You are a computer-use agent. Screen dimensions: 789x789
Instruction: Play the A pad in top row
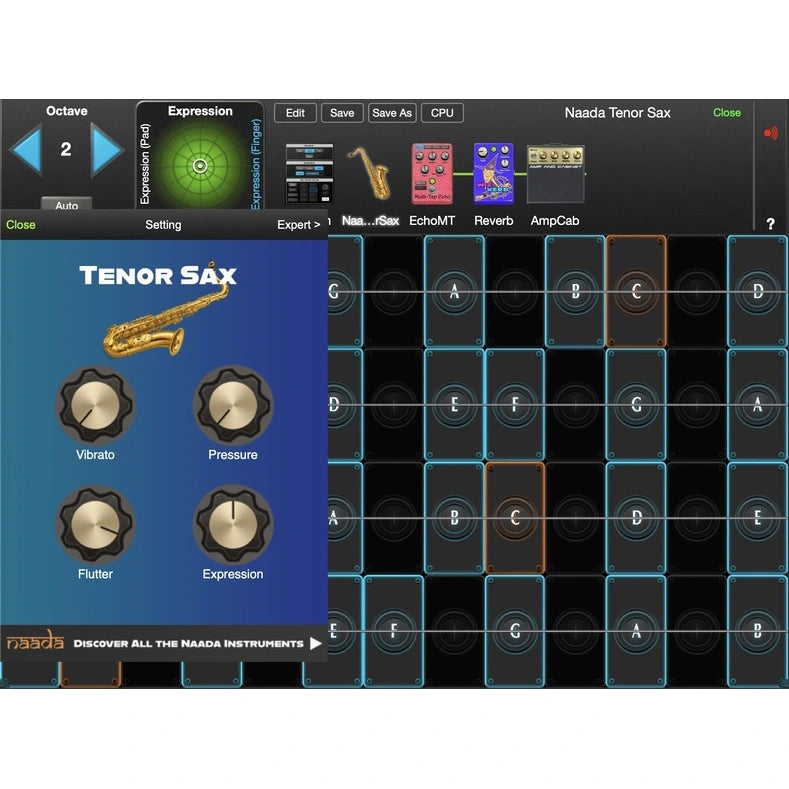point(454,291)
